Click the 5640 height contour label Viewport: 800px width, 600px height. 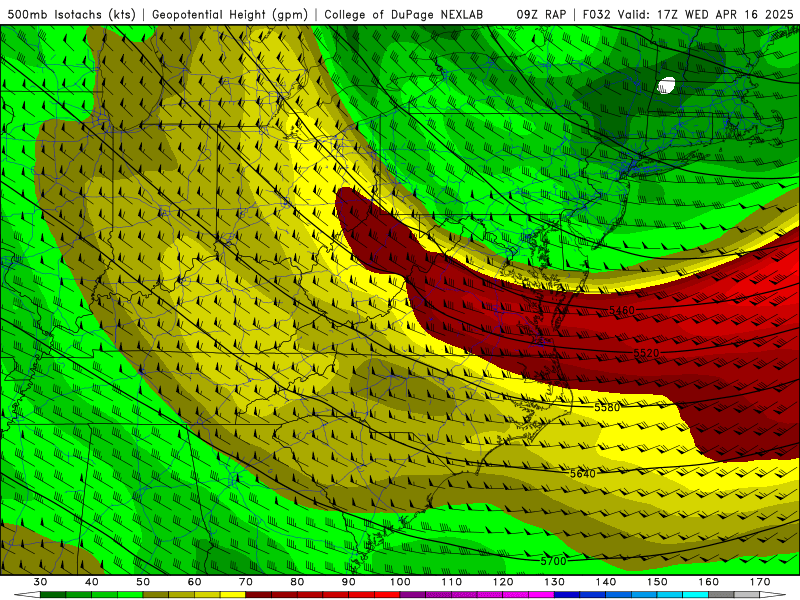583,473
